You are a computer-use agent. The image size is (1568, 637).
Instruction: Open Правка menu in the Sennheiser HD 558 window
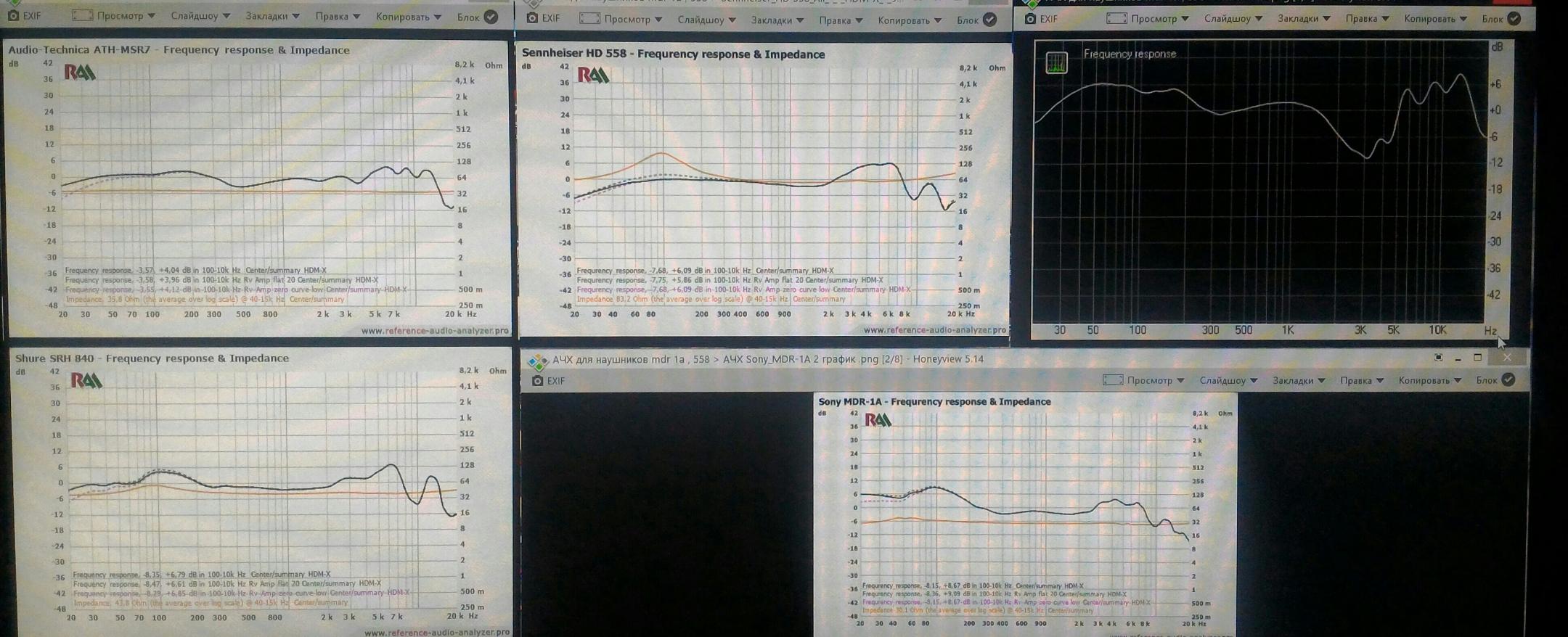(841, 20)
